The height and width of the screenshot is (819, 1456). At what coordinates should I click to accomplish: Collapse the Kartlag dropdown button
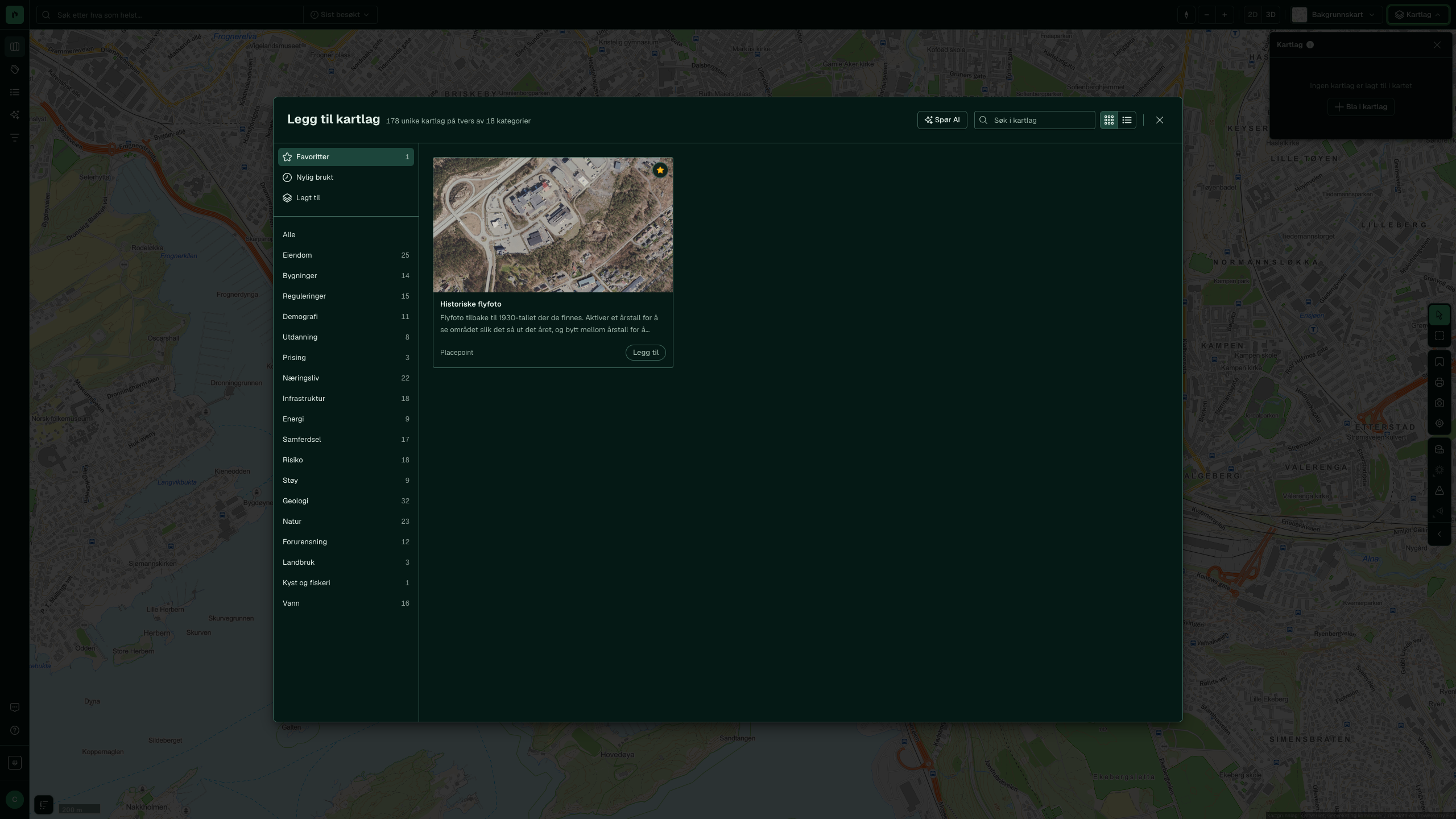click(1418, 15)
